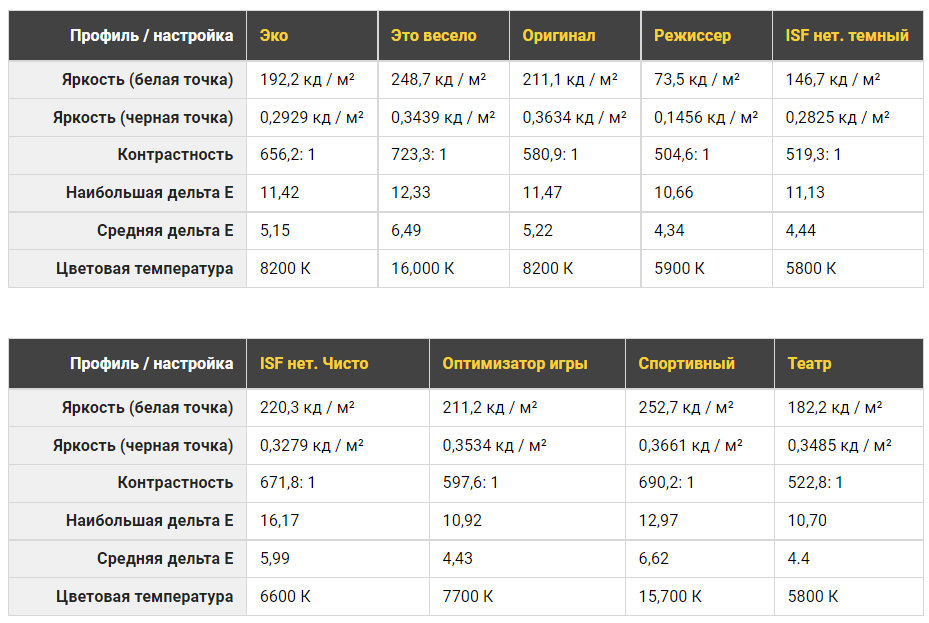Select the 723,3: 1 contrast cell
The image size is (929, 623).
point(419,155)
